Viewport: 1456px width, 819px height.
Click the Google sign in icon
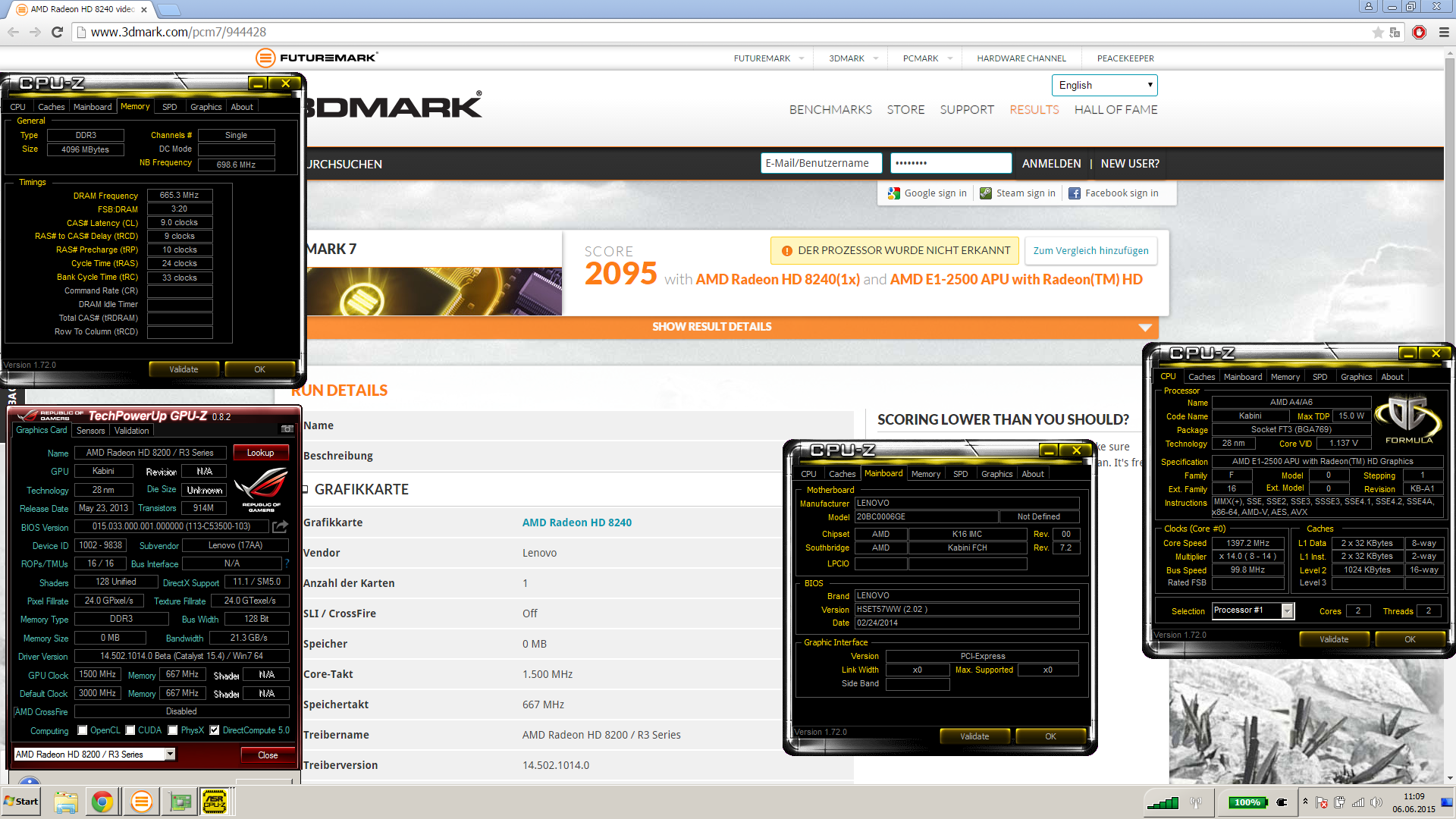tap(894, 193)
